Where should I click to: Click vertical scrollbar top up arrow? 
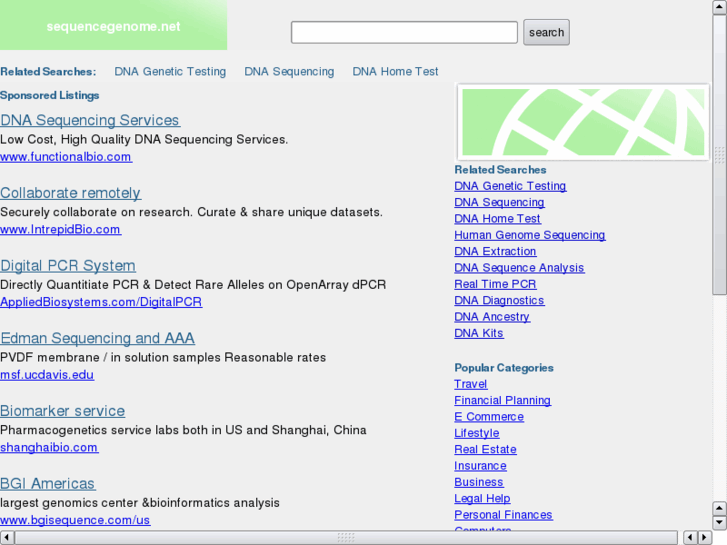pos(720,7)
